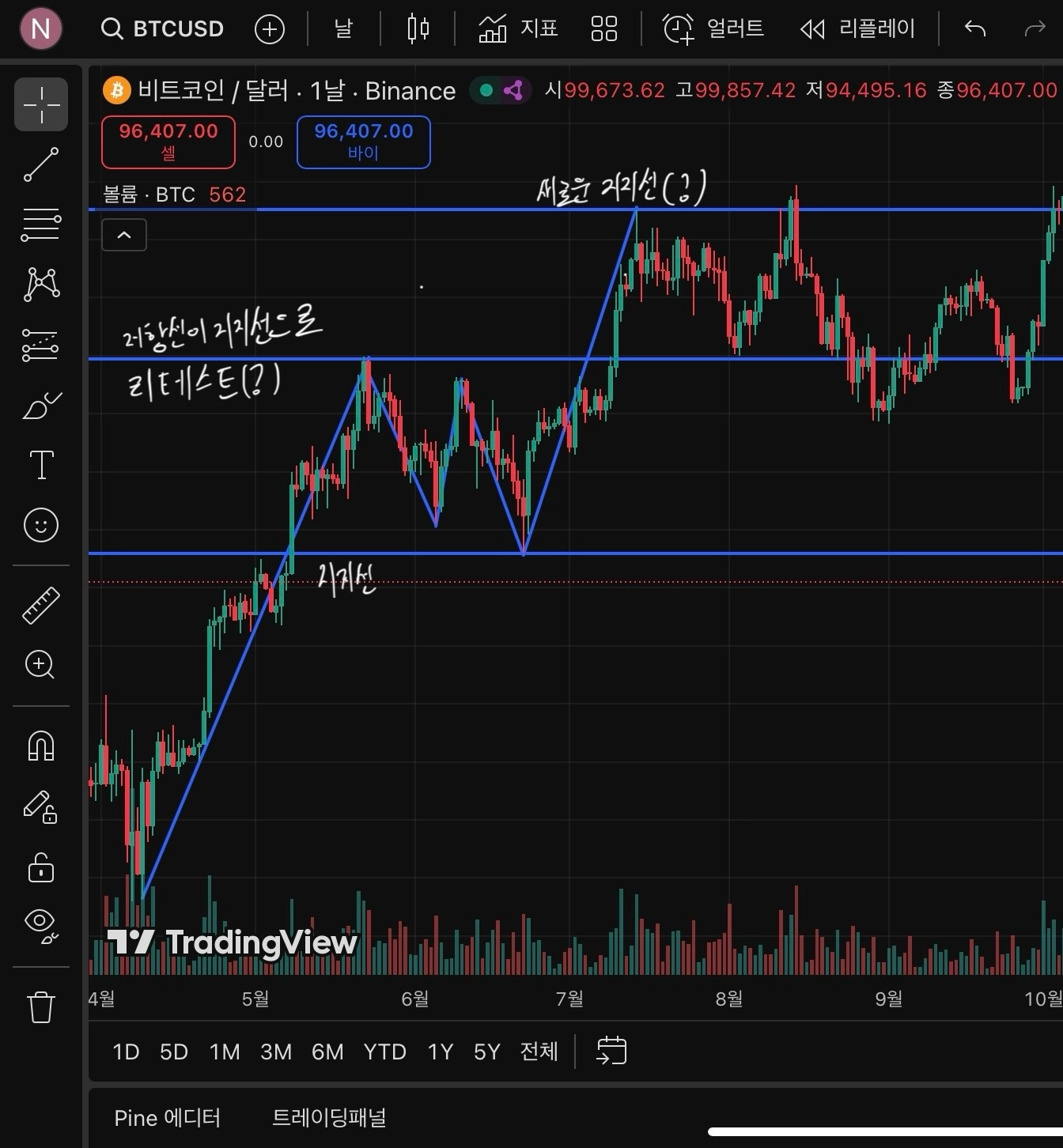This screenshot has height=1148, width=1063.
Task: Select the trend line drawing tool
Action: 41,164
